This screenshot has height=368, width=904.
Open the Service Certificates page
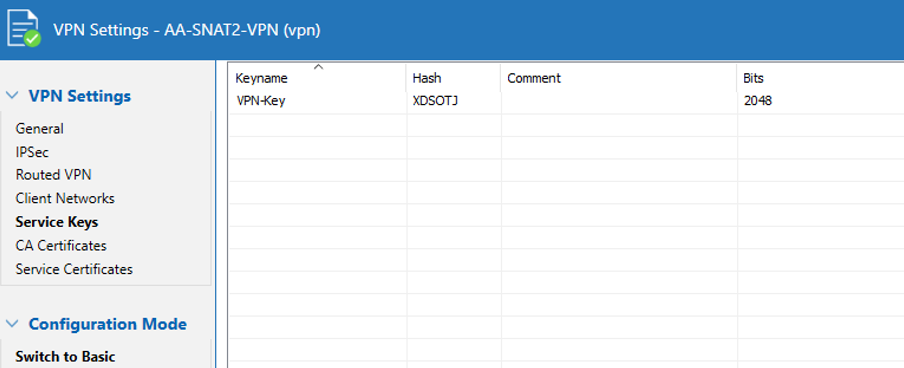pos(74,269)
